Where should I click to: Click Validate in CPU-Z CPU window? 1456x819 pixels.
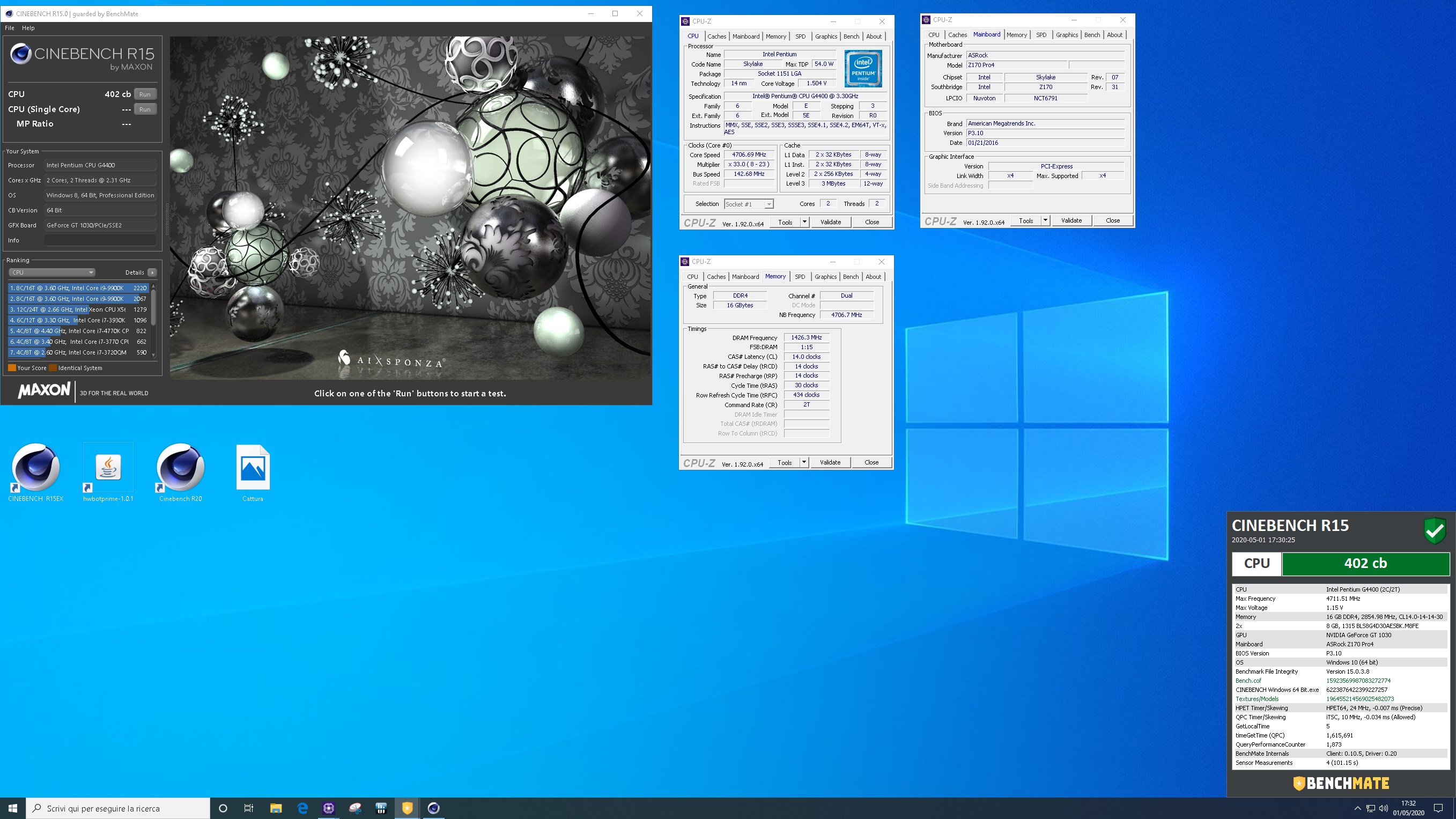(830, 222)
